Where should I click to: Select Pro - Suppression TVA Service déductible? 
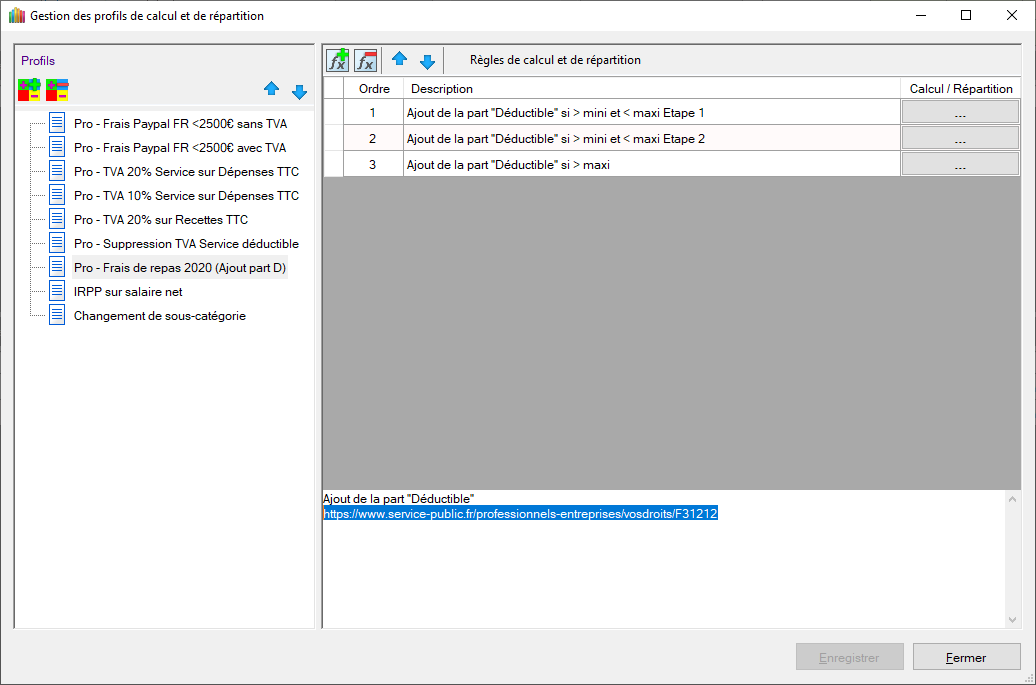(x=186, y=244)
